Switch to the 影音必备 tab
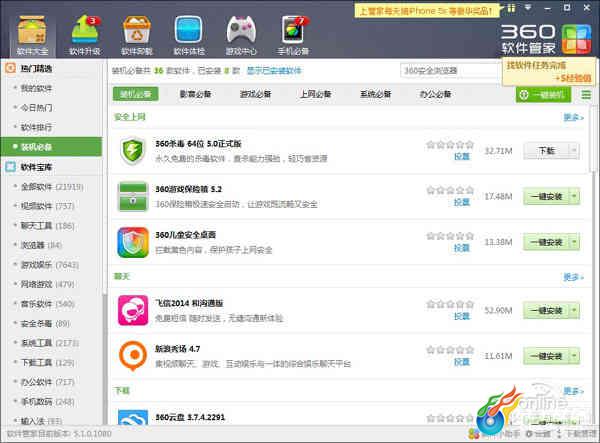Image resolution: width=600 pixels, height=443 pixels. pyautogui.click(x=196, y=94)
